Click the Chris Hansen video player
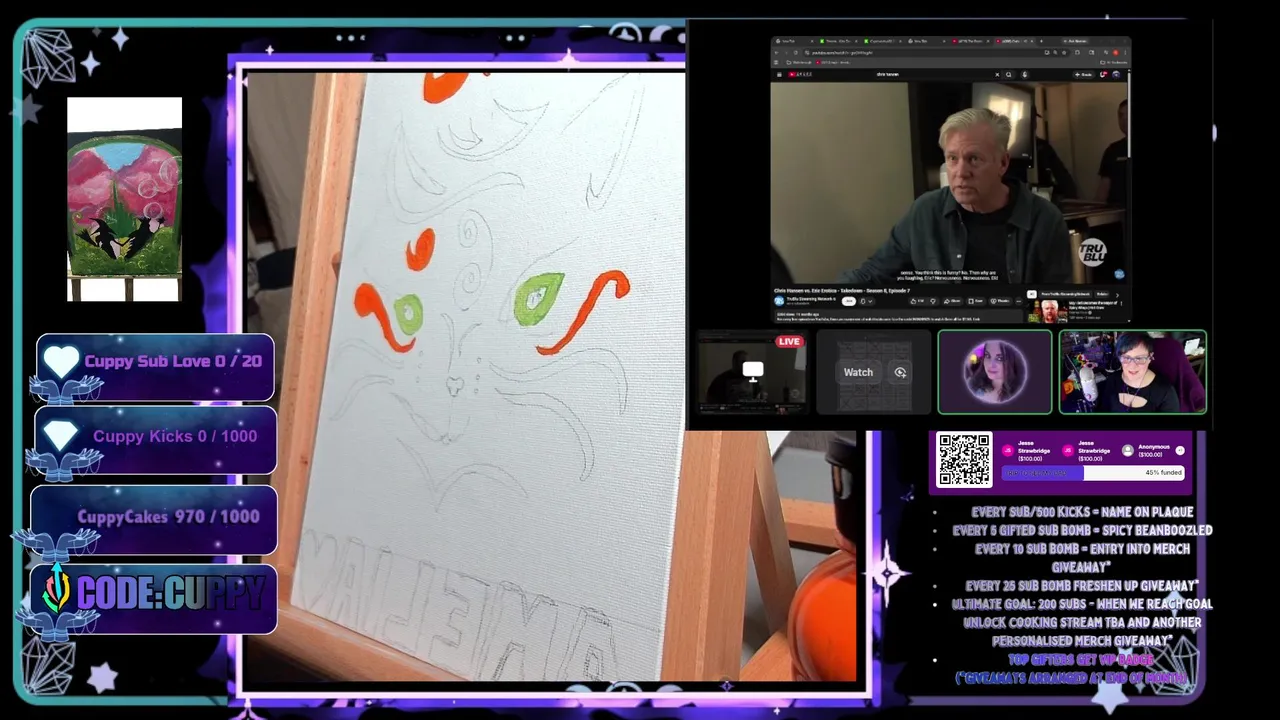Image resolution: width=1280 pixels, height=720 pixels. pos(949,183)
